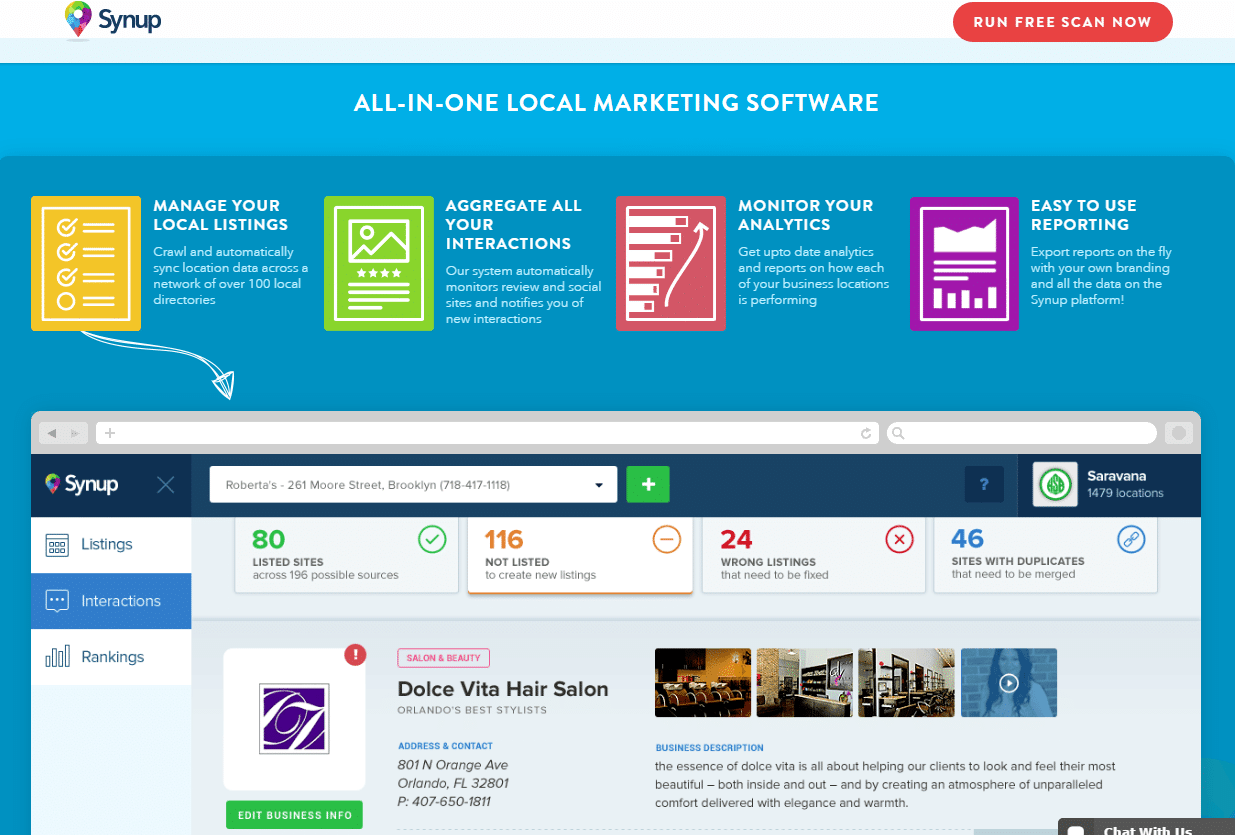The height and width of the screenshot is (835, 1235).
Task: Open the question mark help button
Action: pyautogui.click(x=984, y=485)
